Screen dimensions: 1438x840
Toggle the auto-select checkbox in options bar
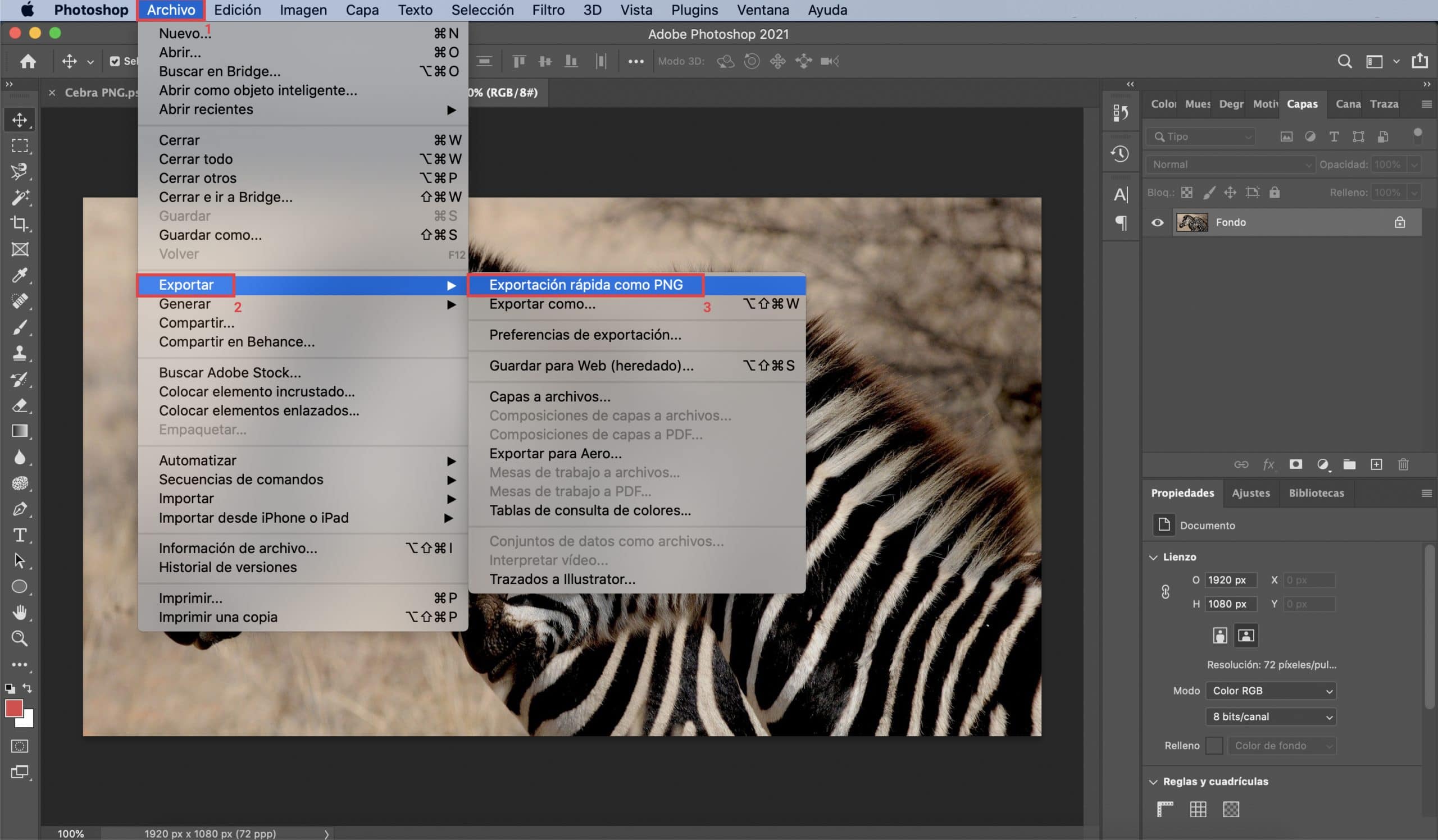tap(115, 61)
